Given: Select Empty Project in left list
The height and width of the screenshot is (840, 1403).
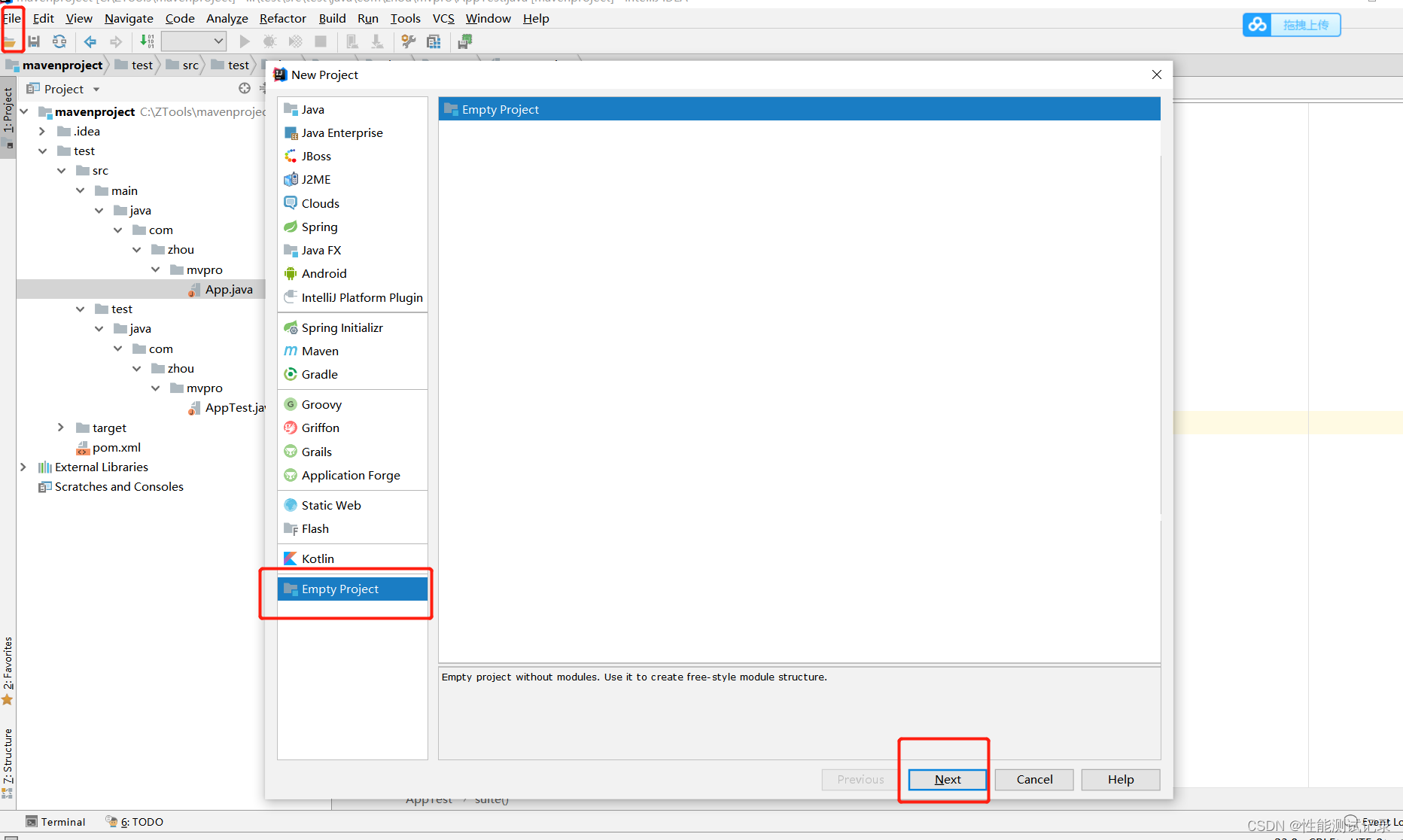Looking at the screenshot, I should 352,589.
